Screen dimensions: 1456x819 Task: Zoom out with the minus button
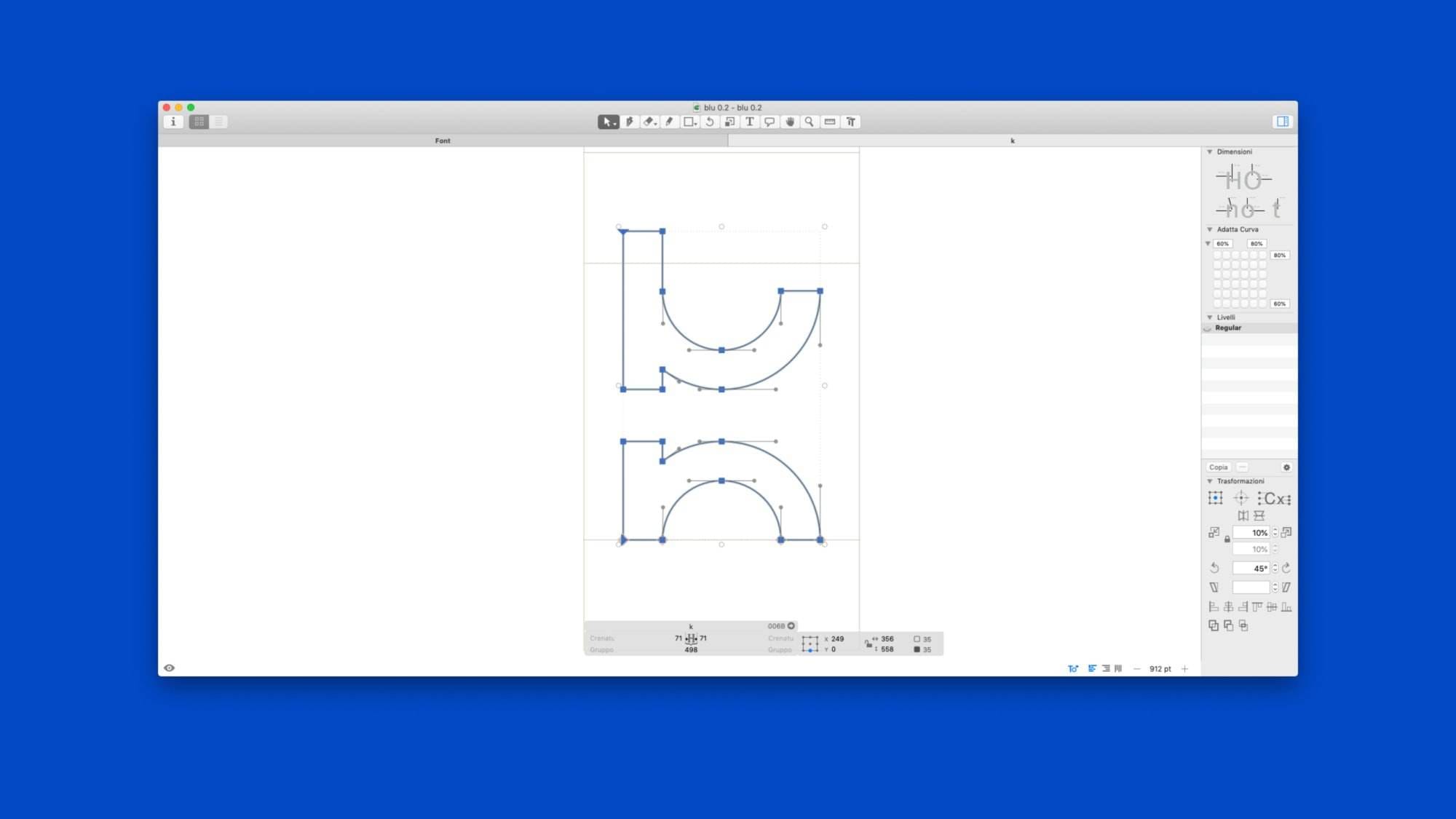(x=1137, y=669)
